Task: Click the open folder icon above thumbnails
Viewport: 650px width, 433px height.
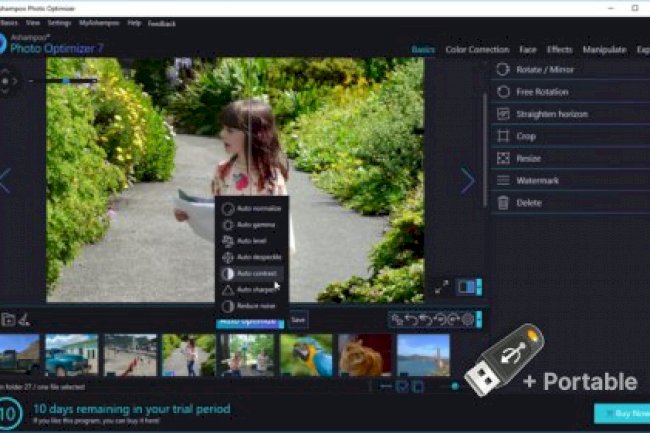Action: [8, 320]
